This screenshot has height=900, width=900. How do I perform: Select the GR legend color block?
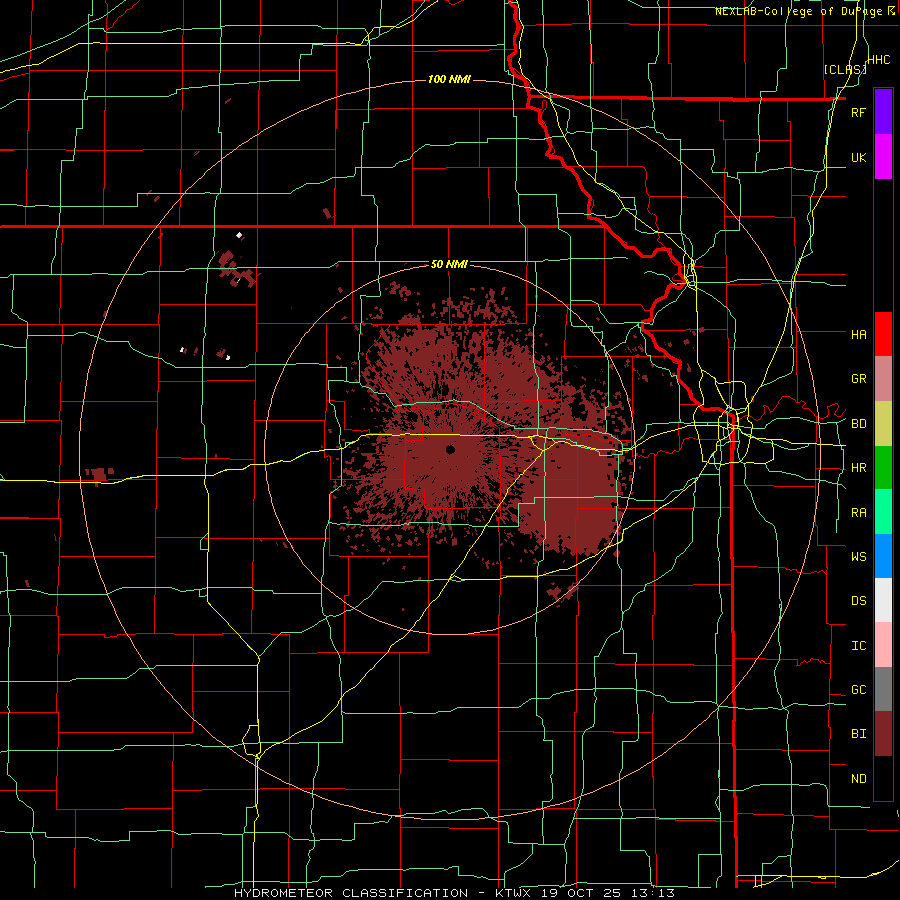883,379
